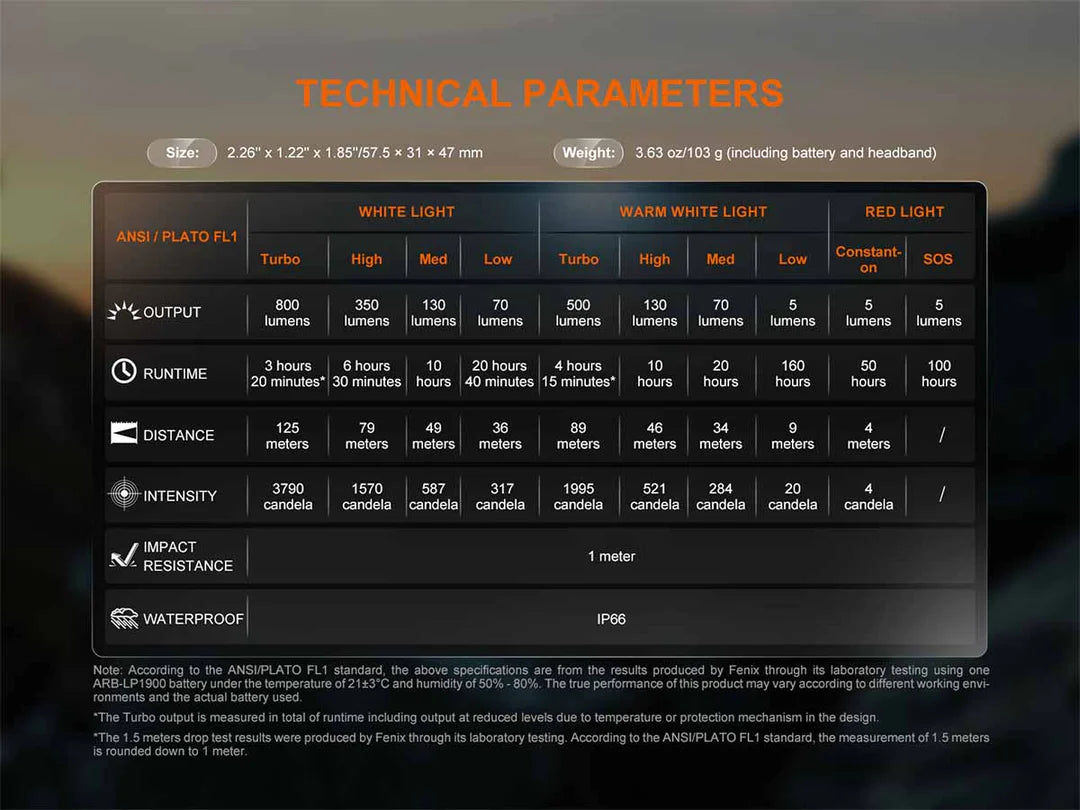The height and width of the screenshot is (810, 1080).
Task: Click the 800 lumens output cell
Action: point(287,313)
